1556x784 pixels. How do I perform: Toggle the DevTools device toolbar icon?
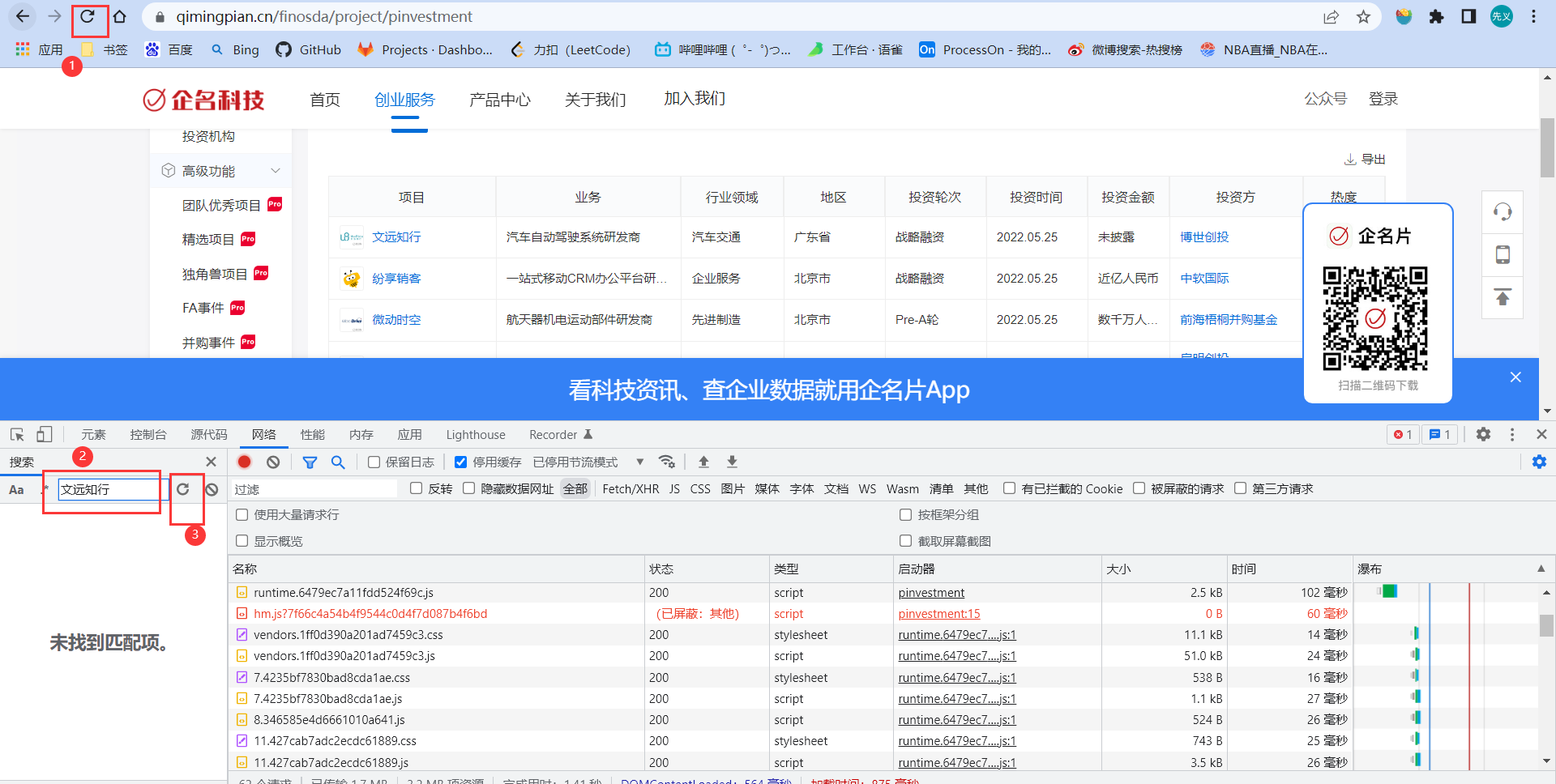click(45, 435)
